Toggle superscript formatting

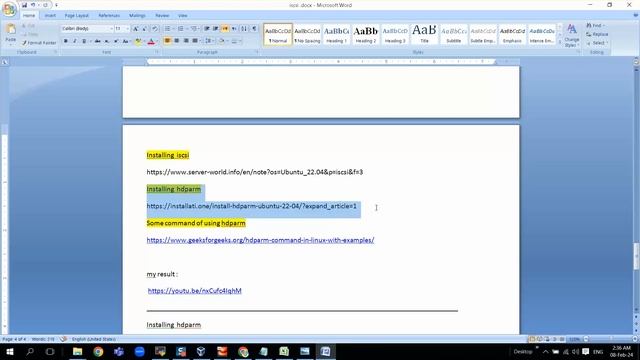click(116, 41)
